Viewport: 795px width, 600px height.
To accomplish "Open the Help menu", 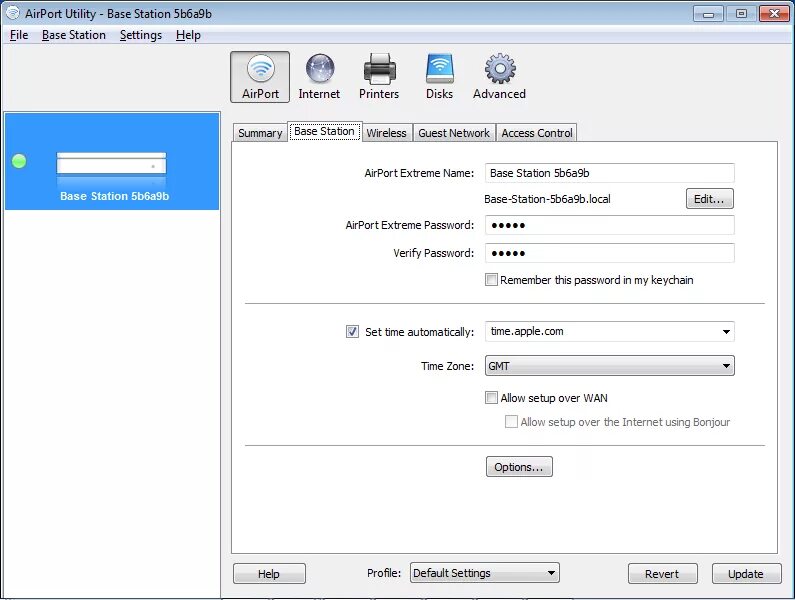I will [x=188, y=35].
